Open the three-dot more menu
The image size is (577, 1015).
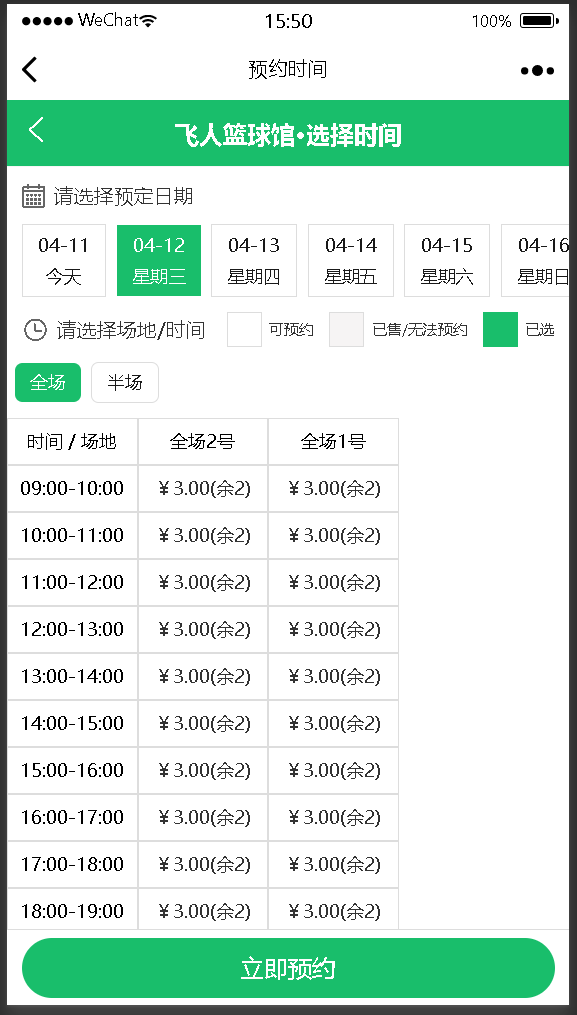click(x=537, y=71)
